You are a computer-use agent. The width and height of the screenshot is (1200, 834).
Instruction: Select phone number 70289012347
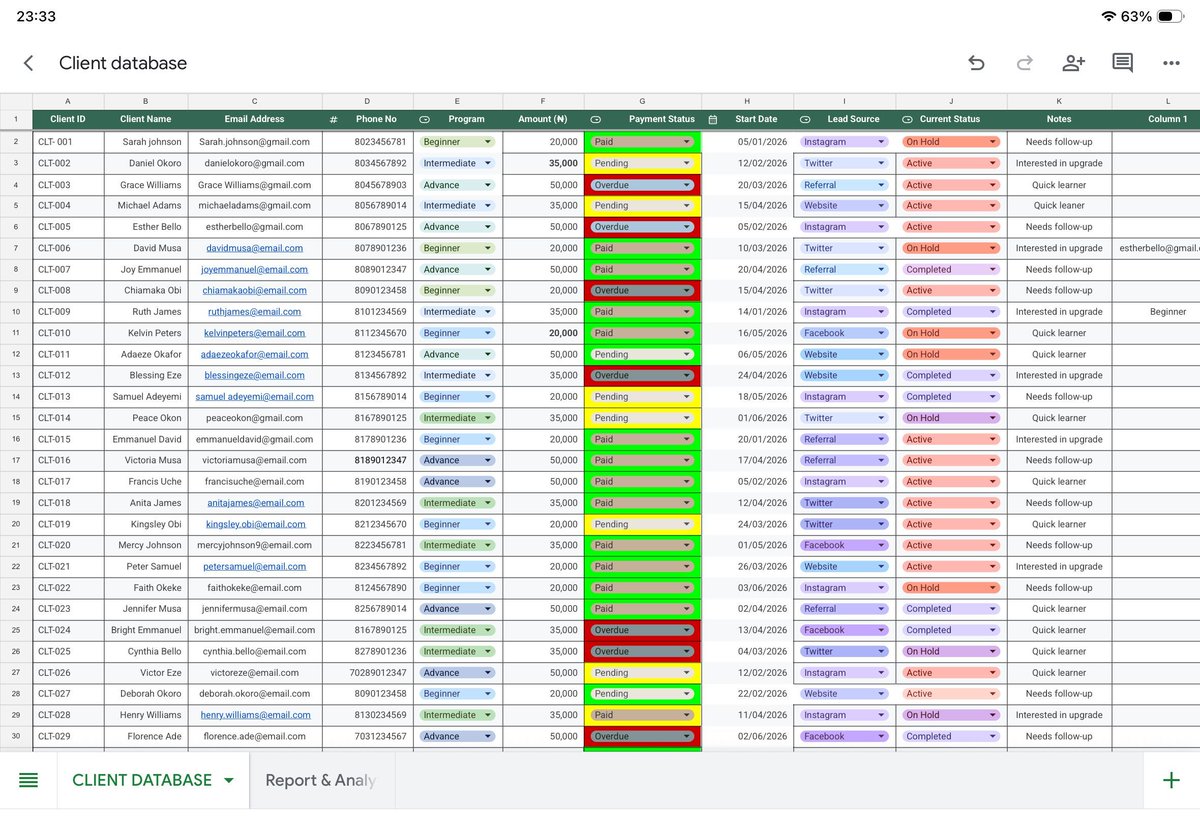[366, 673]
